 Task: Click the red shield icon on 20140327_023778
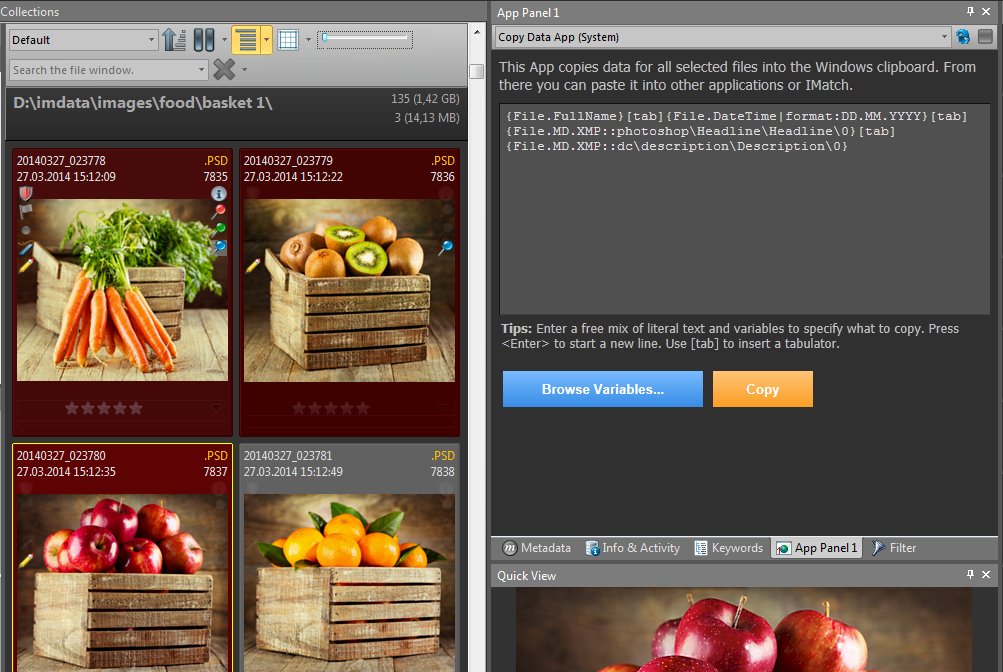(26, 192)
